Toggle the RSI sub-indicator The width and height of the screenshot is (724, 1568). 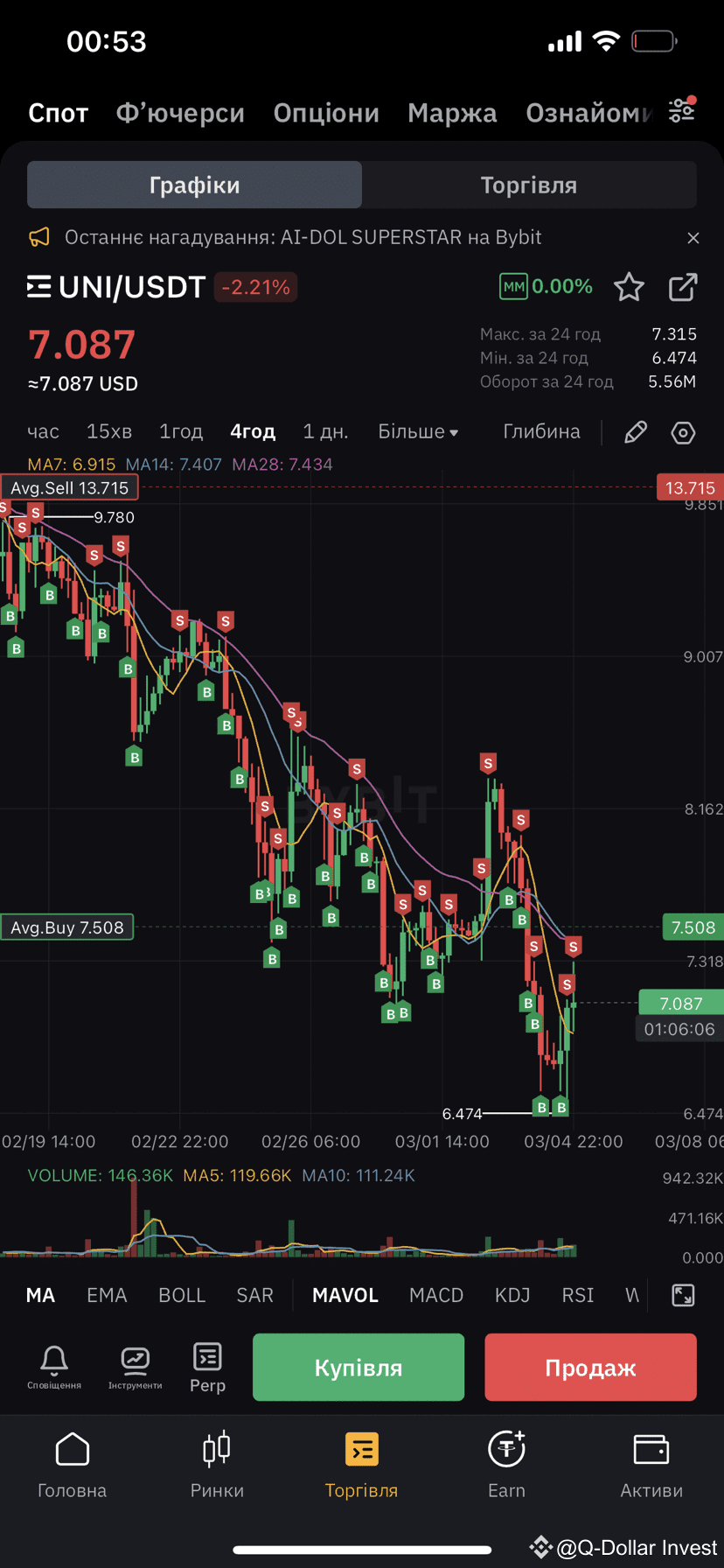coord(577,1295)
